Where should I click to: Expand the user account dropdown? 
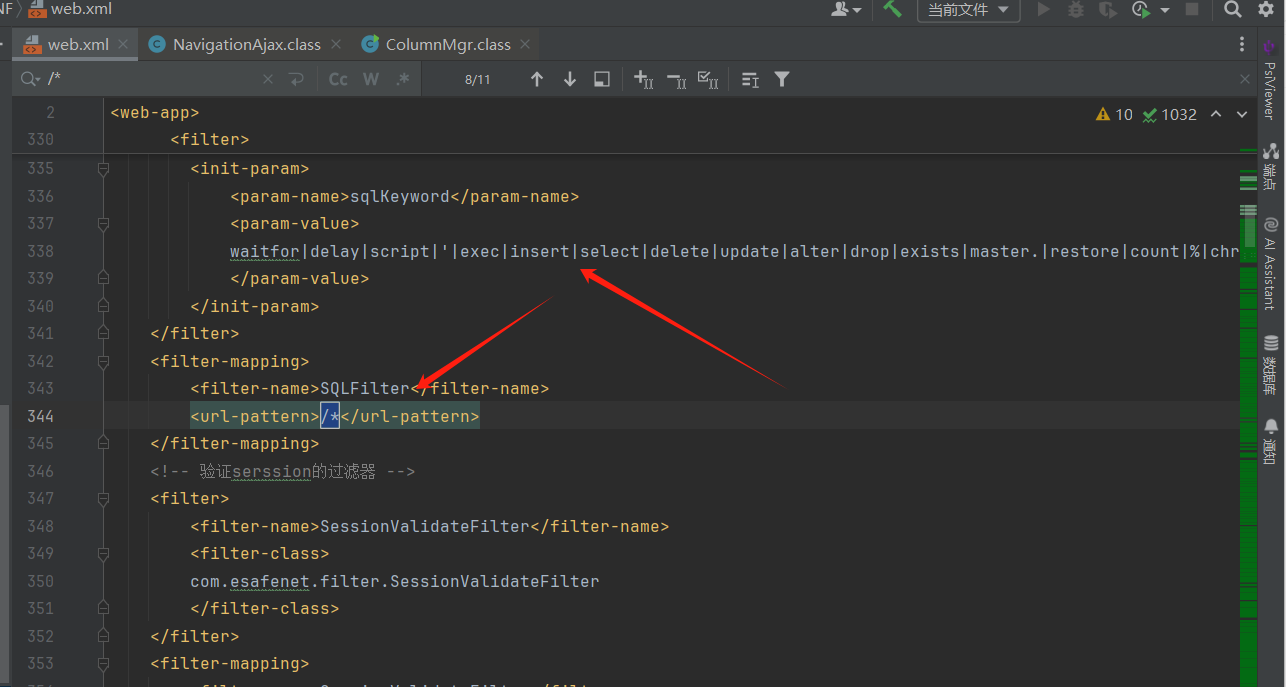coord(846,9)
